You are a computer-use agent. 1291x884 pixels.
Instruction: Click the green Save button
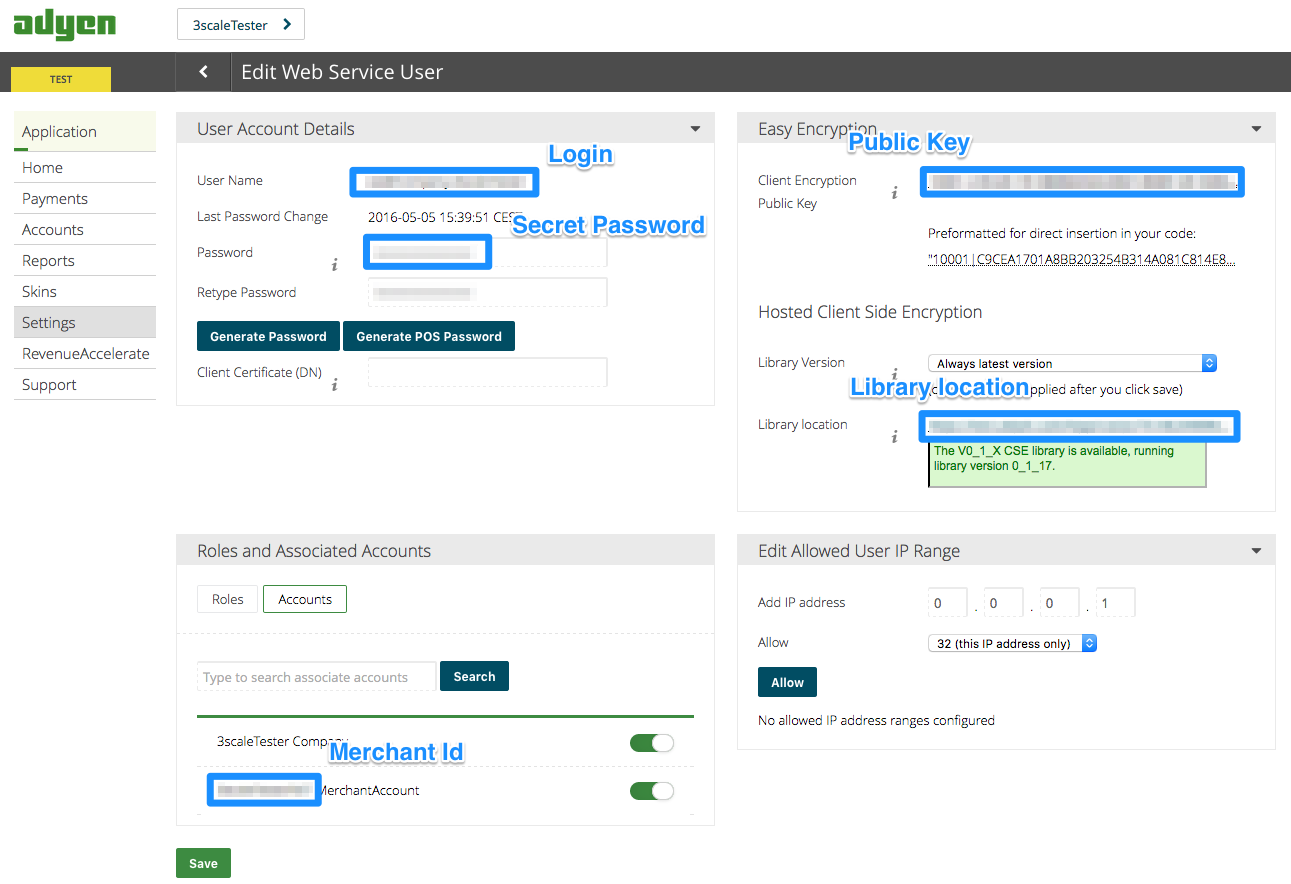coord(203,863)
